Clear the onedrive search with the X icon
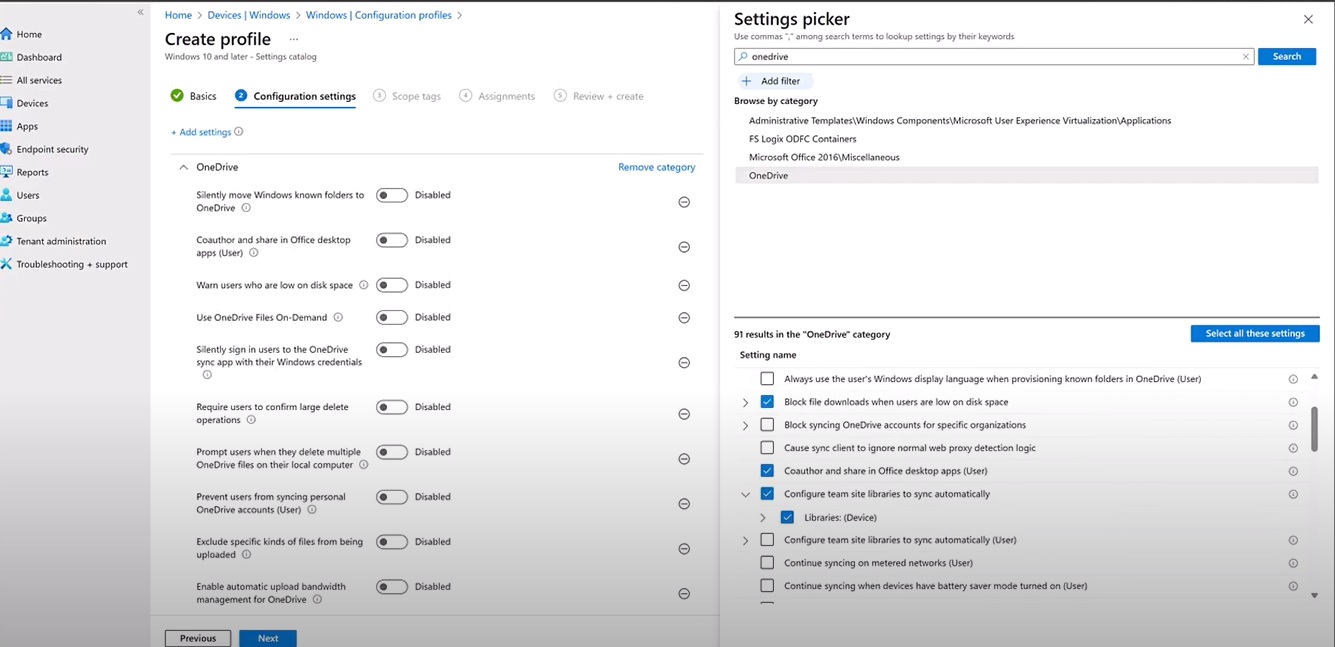The width and height of the screenshot is (1335, 647). coord(1245,57)
